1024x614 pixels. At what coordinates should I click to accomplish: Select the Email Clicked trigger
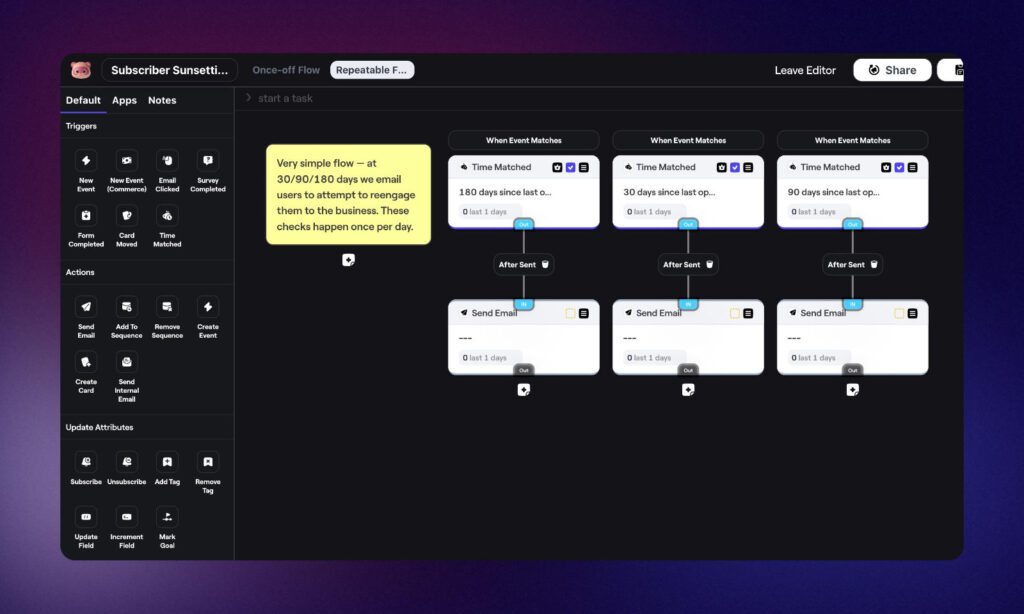(x=167, y=168)
